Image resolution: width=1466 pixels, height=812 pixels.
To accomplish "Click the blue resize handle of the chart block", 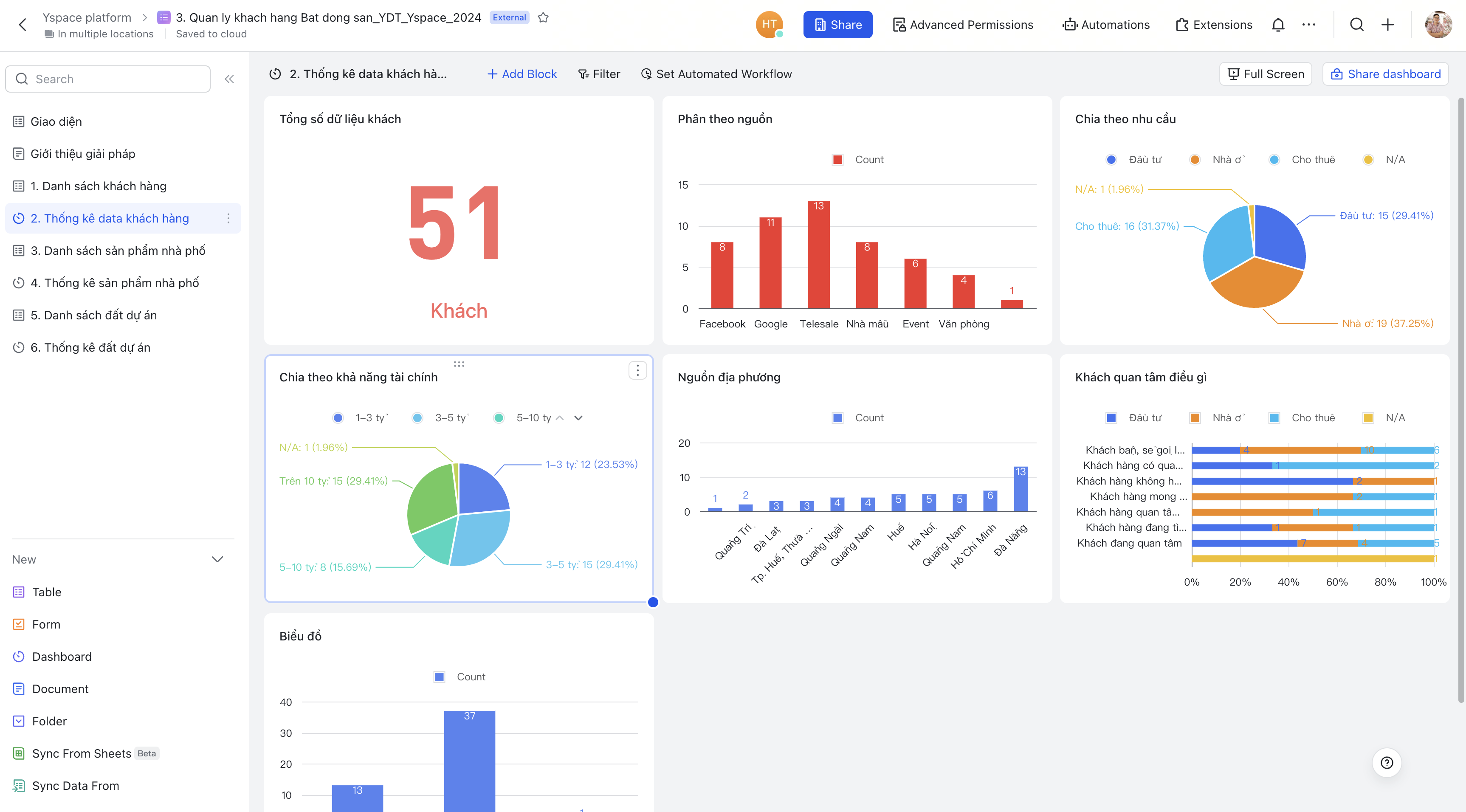I will pyautogui.click(x=653, y=602).
